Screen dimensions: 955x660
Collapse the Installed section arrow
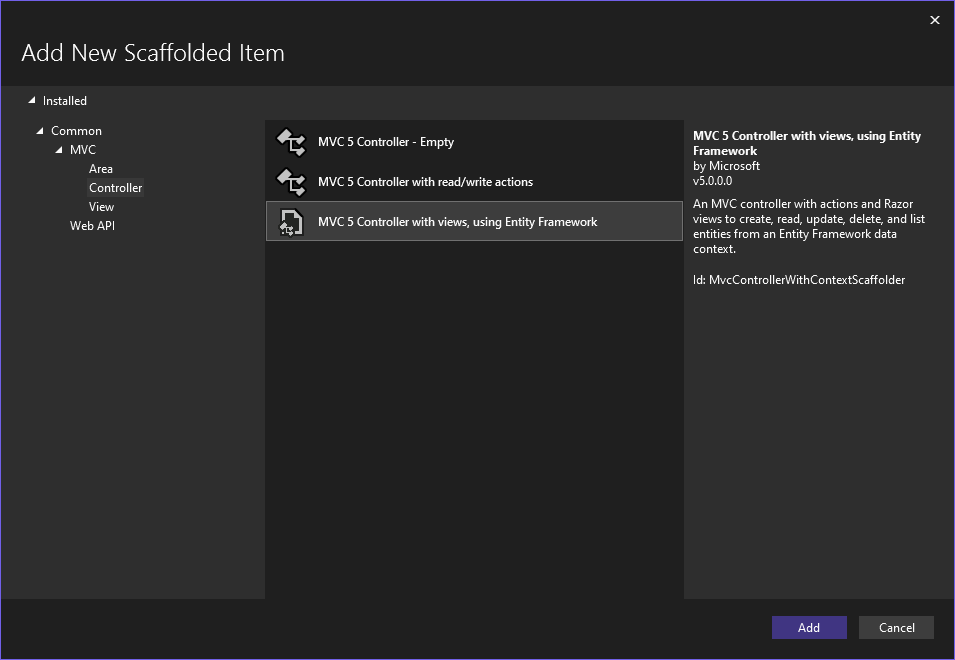[31, 100]
